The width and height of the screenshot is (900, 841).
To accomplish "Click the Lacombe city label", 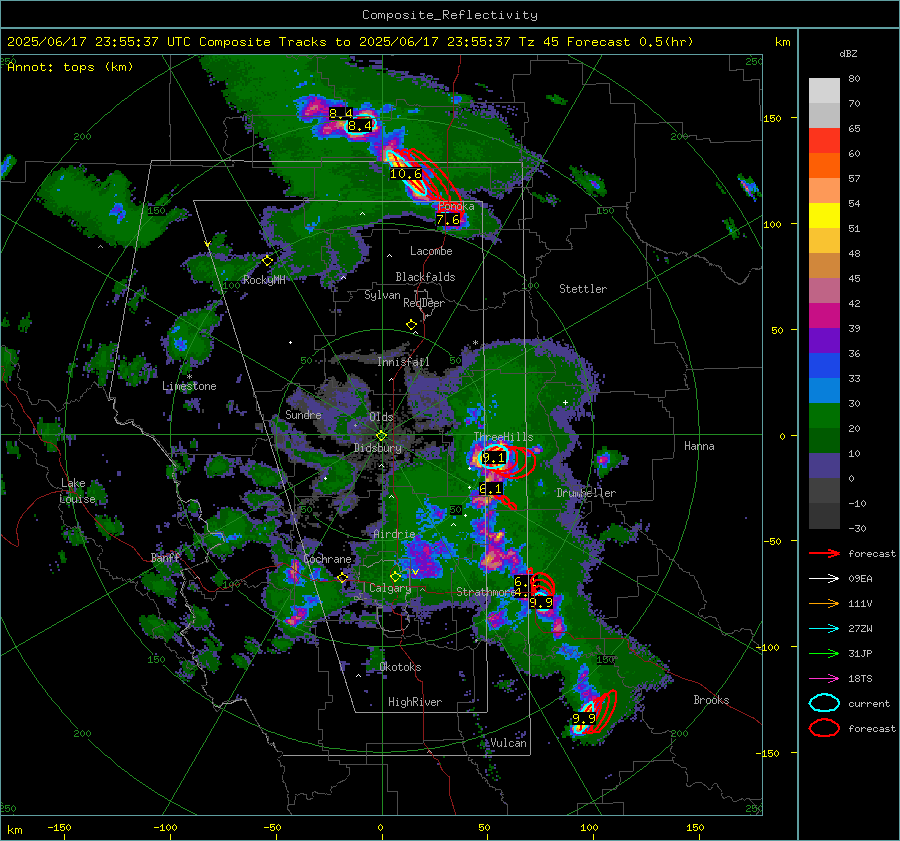I will [x=431, y=251].
